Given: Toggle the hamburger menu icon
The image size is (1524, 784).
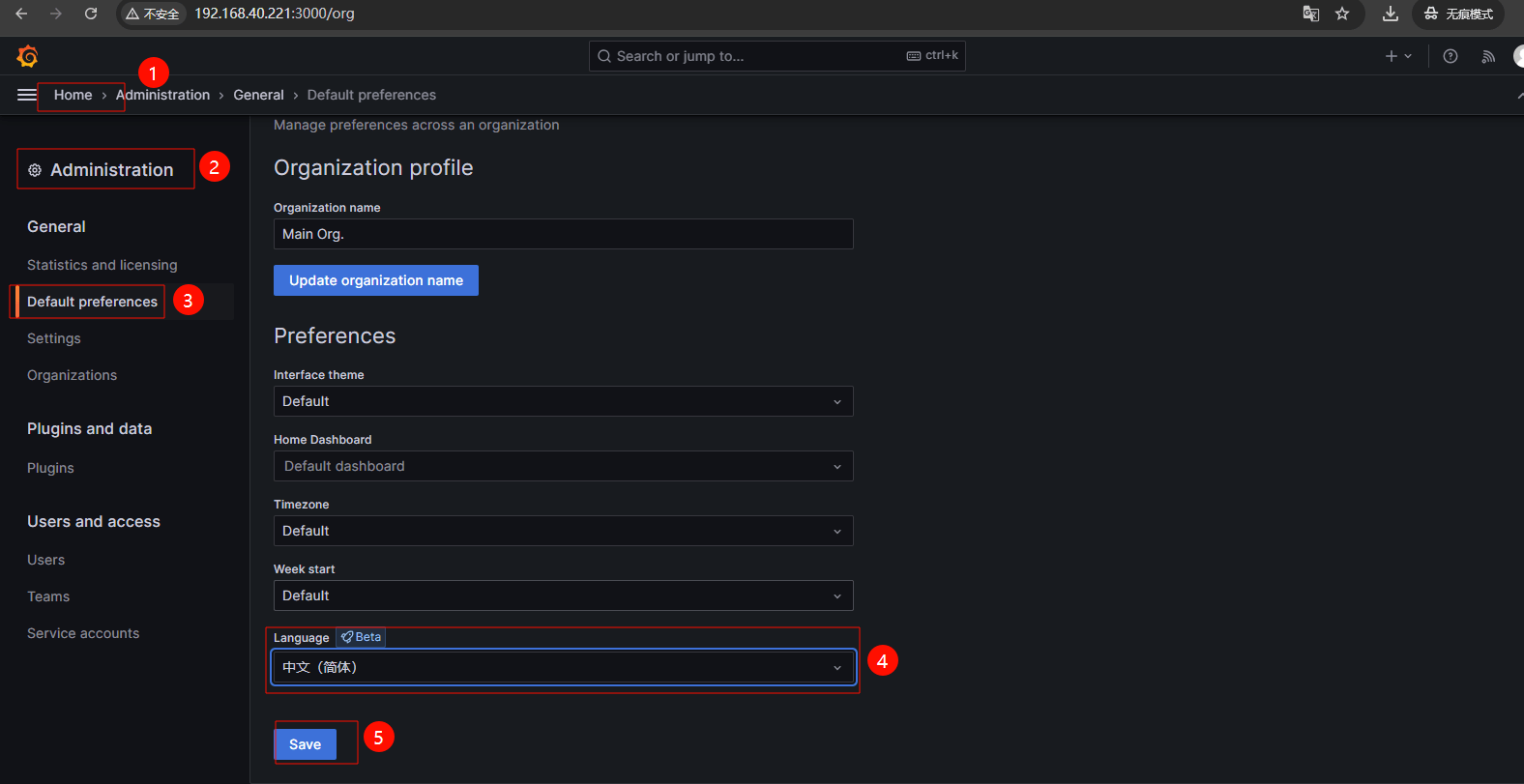Looking at the screenshot, I should 26,95.
